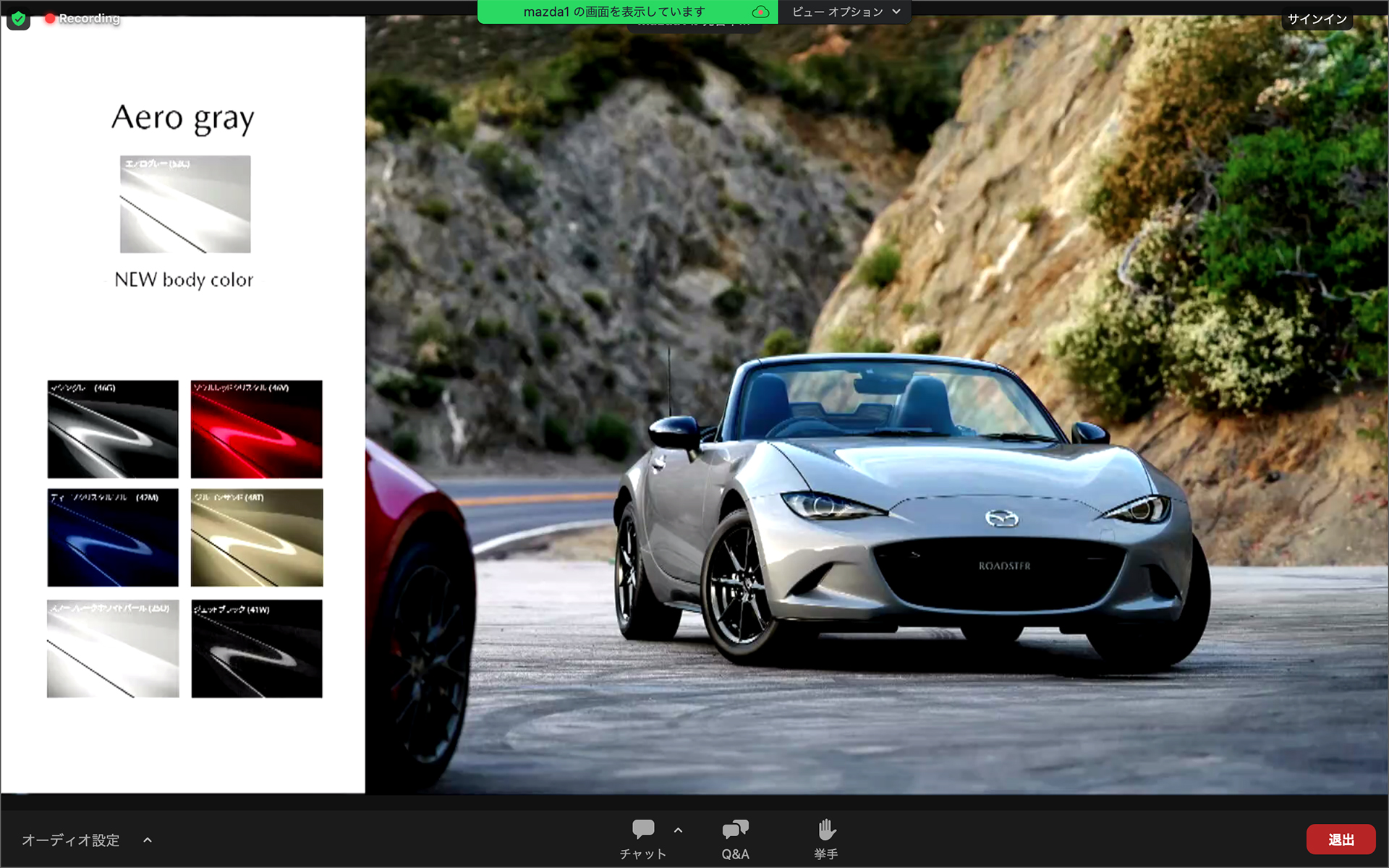Click the green encryption shield icon
The width and height of the screenshot is (1389, 868).
click(19, 19)
